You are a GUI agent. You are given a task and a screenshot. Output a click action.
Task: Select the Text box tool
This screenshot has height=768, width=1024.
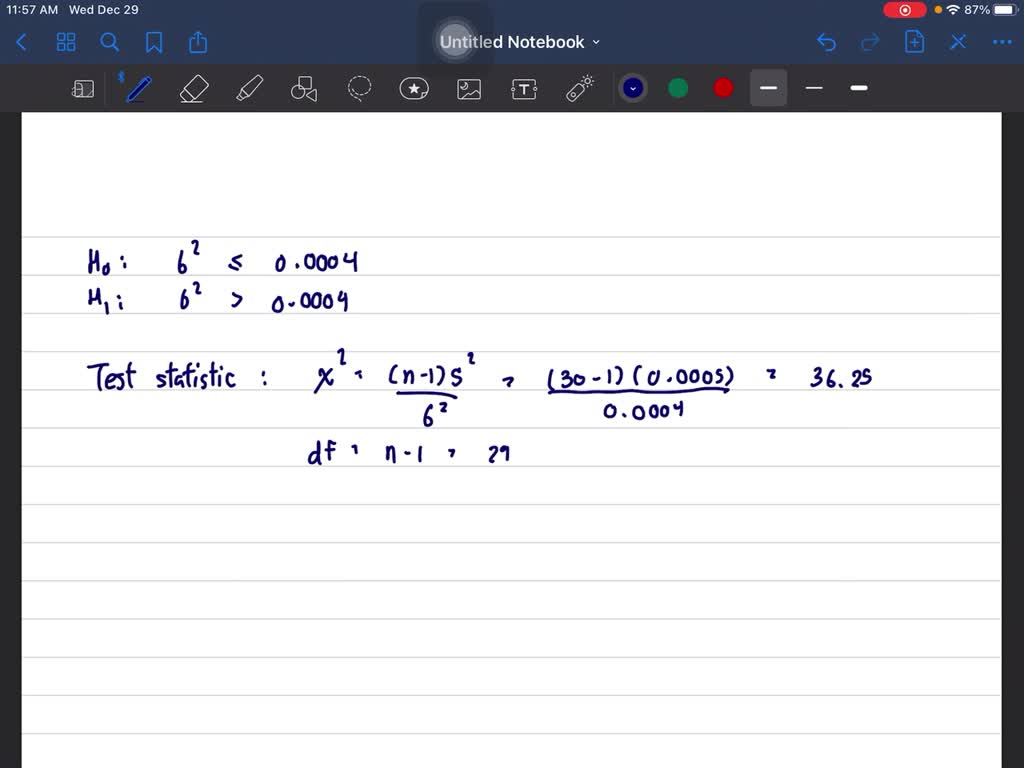524,89
